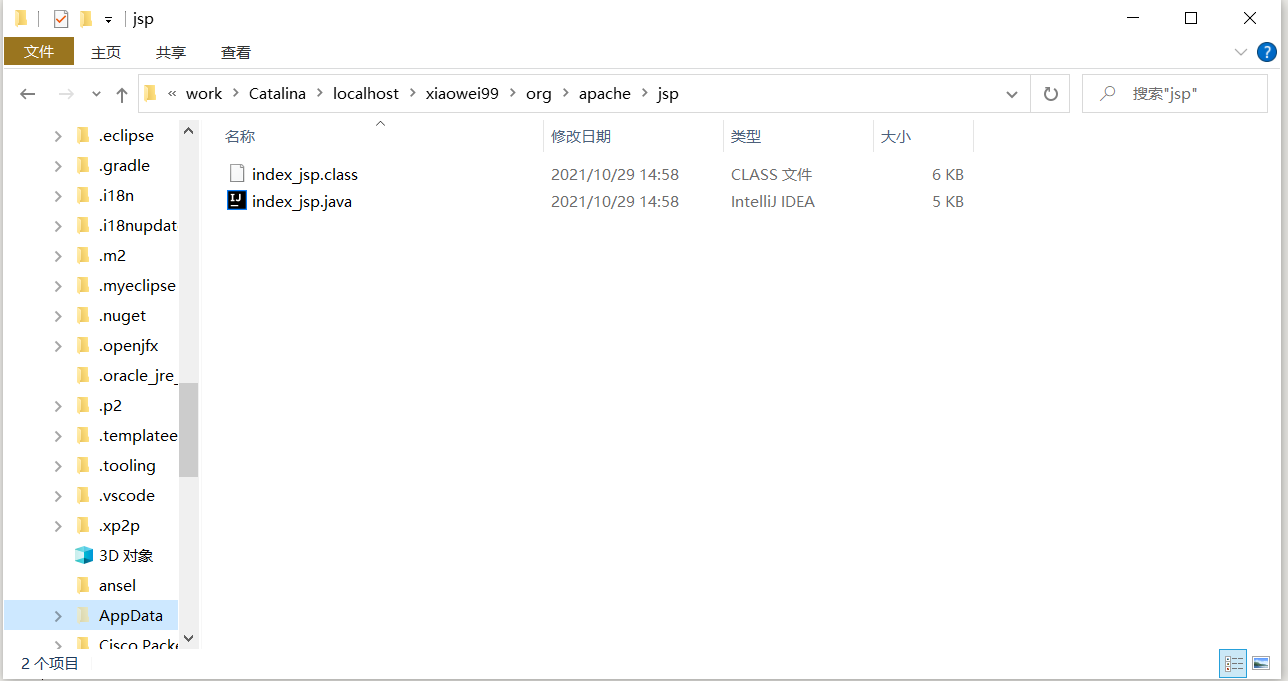
Task: Click the 6 KB size cell
Action: coord(948,174)
